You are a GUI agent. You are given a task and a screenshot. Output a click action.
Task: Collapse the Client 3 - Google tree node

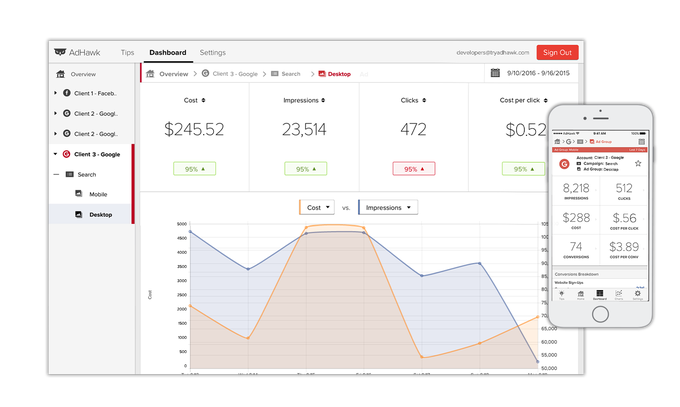click(x=55, y=154)
